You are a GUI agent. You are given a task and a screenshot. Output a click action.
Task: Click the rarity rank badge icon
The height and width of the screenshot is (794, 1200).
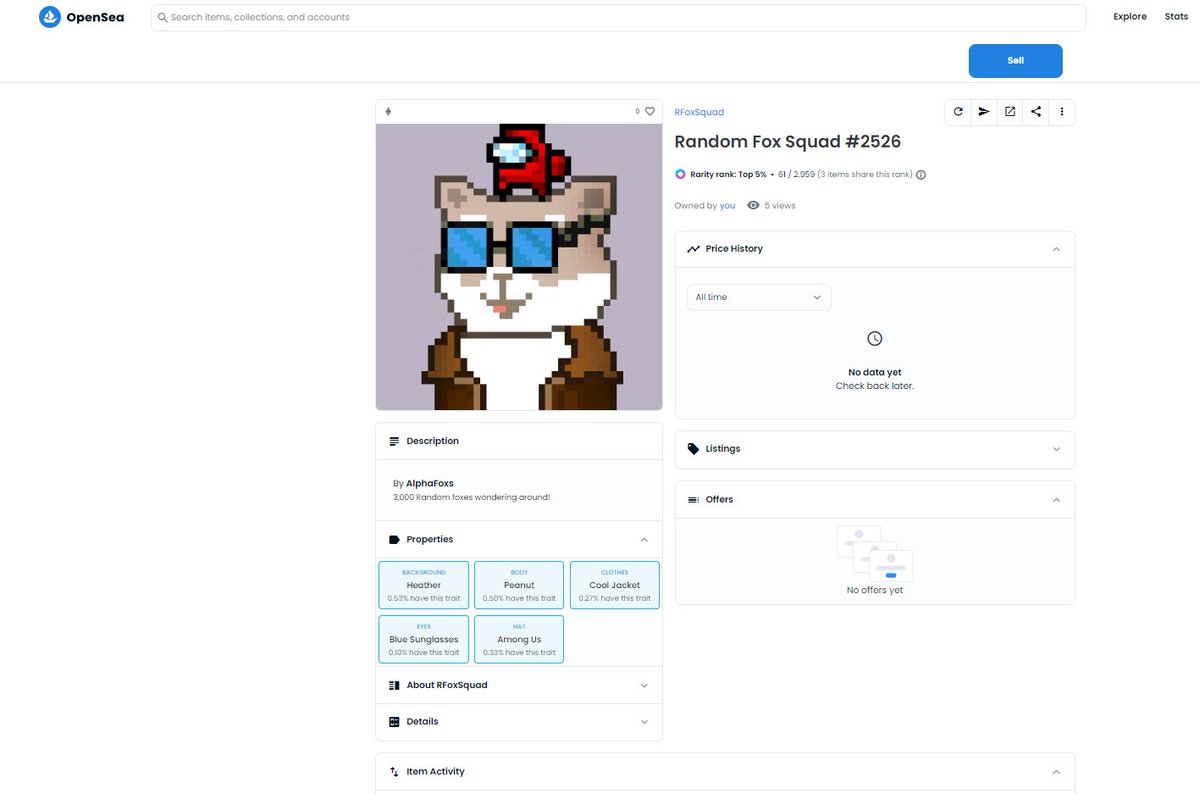point(680,174)
